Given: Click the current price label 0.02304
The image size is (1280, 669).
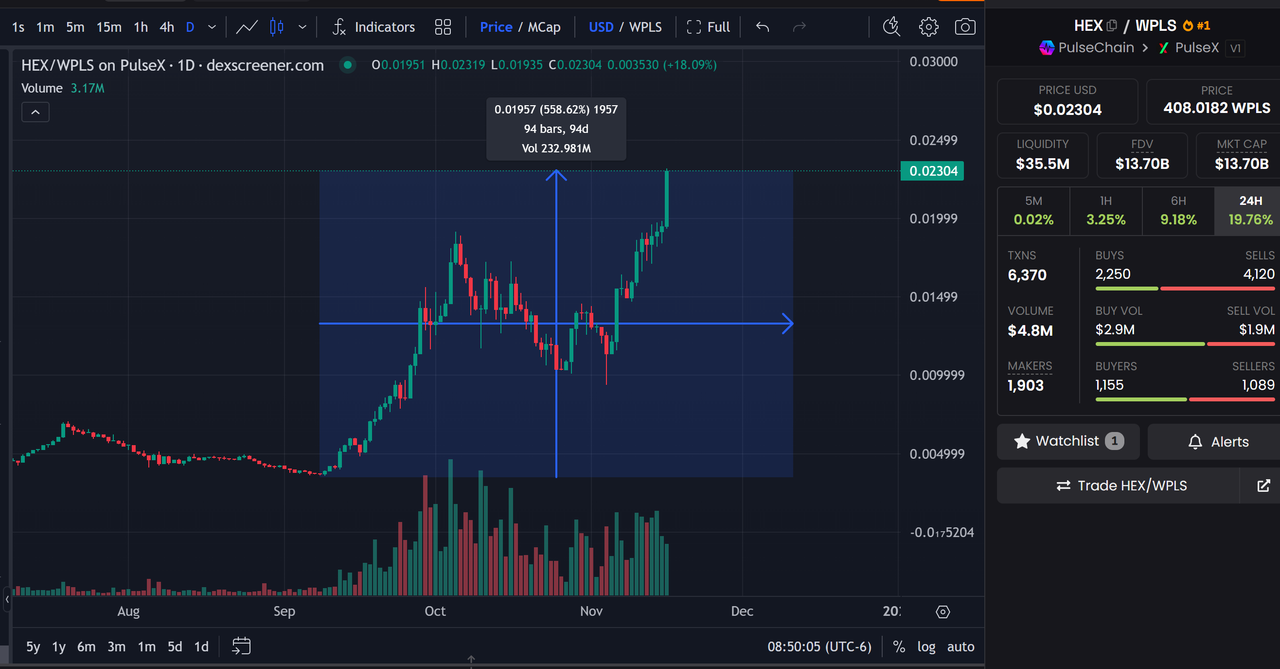Looking at the screenshot, I should point(934,171).
